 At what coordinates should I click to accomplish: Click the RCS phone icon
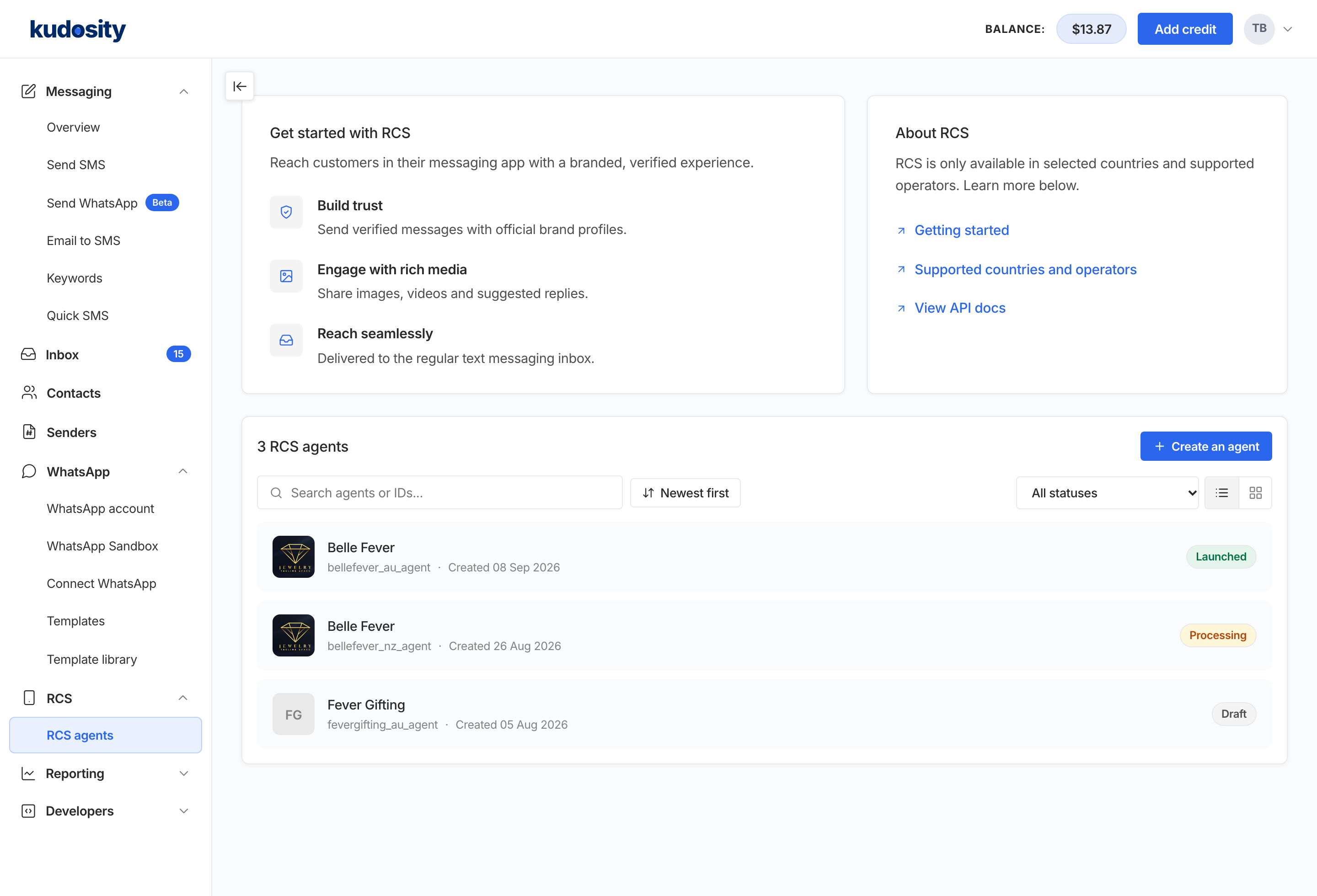click(x=29, y=698)
